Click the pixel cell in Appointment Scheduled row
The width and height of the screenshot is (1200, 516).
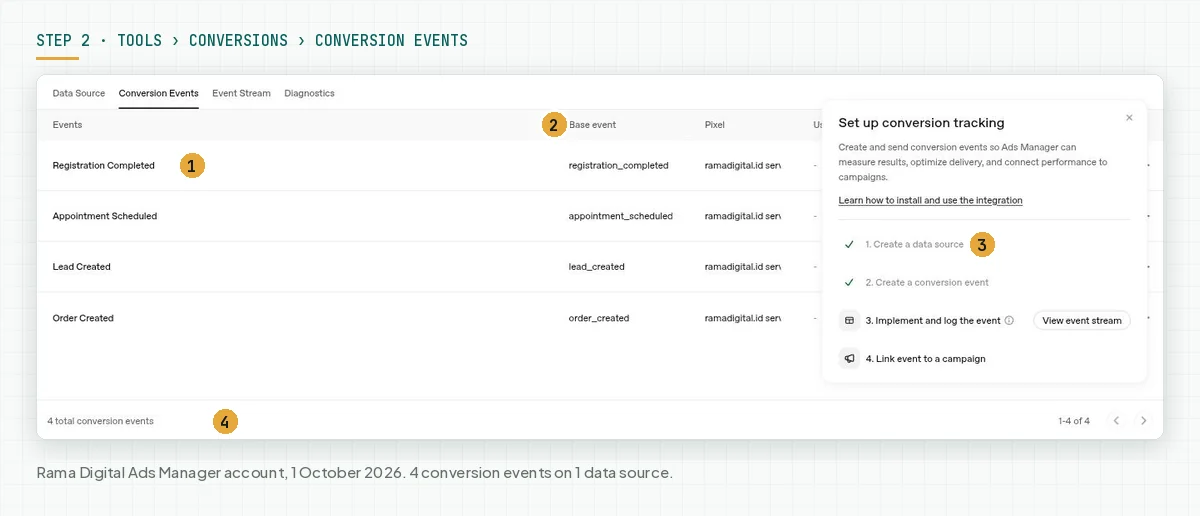pyautogui.click(x=742, y=216)
